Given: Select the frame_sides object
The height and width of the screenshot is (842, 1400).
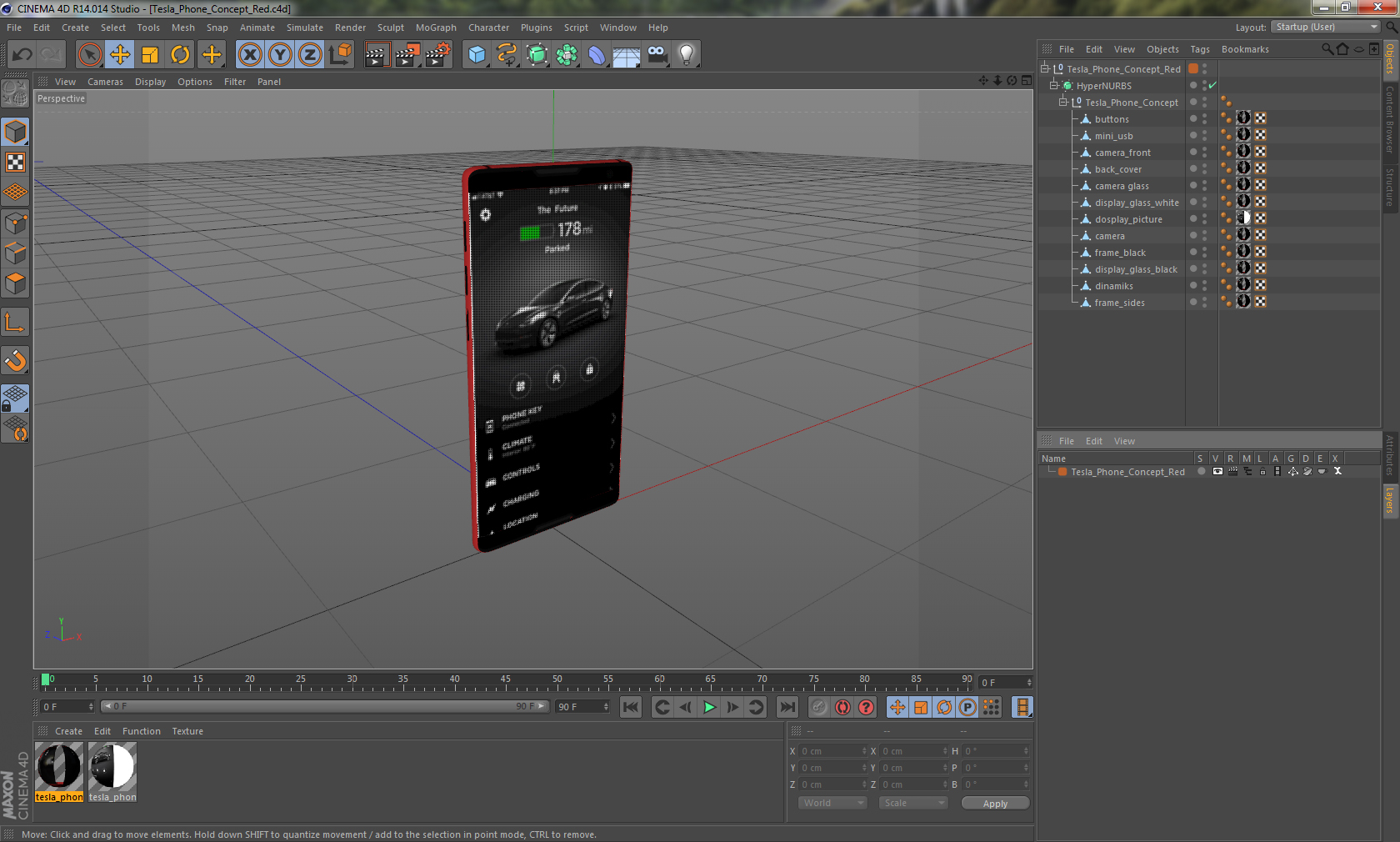Looking at the screenshot, I should point(1119,303).
